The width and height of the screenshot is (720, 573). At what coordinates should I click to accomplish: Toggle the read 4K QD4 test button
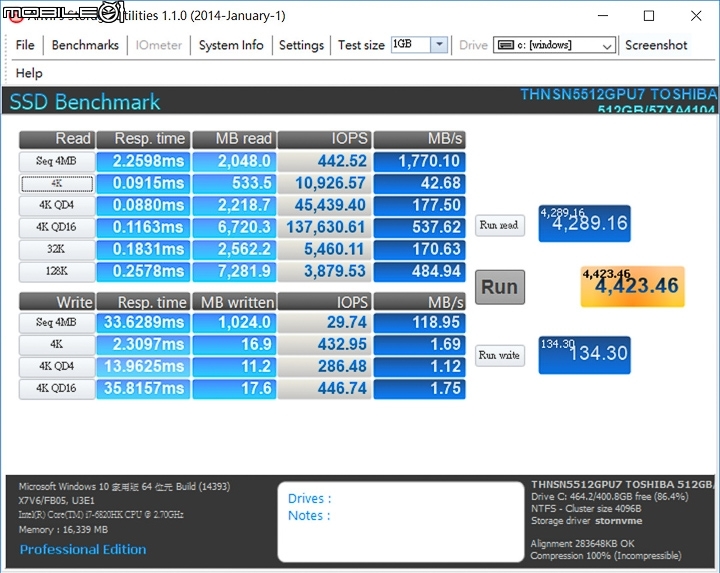57,205
